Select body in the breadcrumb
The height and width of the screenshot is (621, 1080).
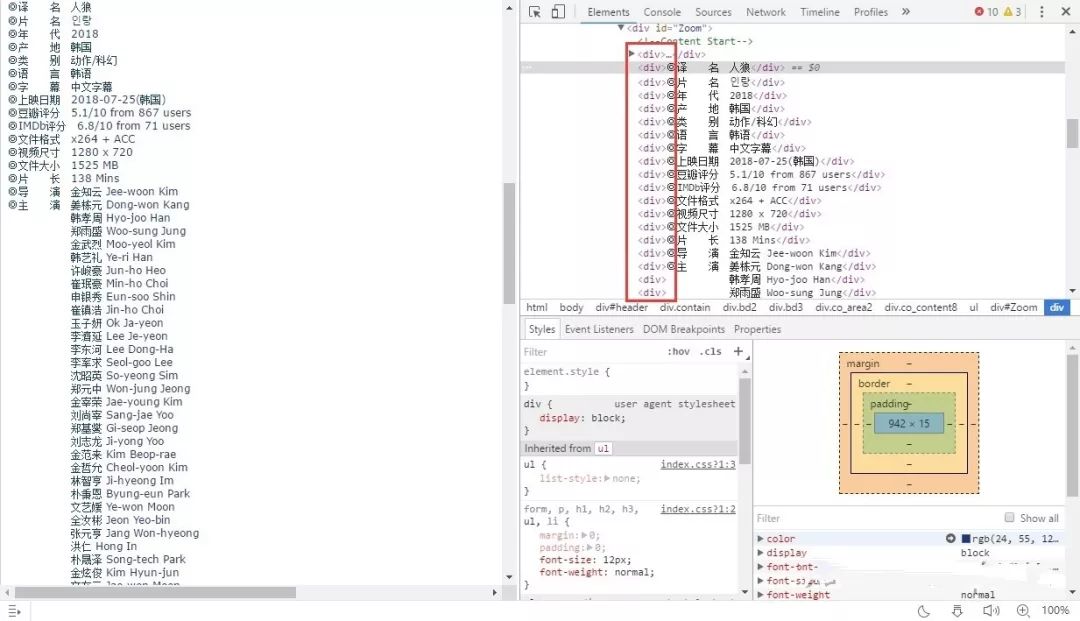(571, 307)
